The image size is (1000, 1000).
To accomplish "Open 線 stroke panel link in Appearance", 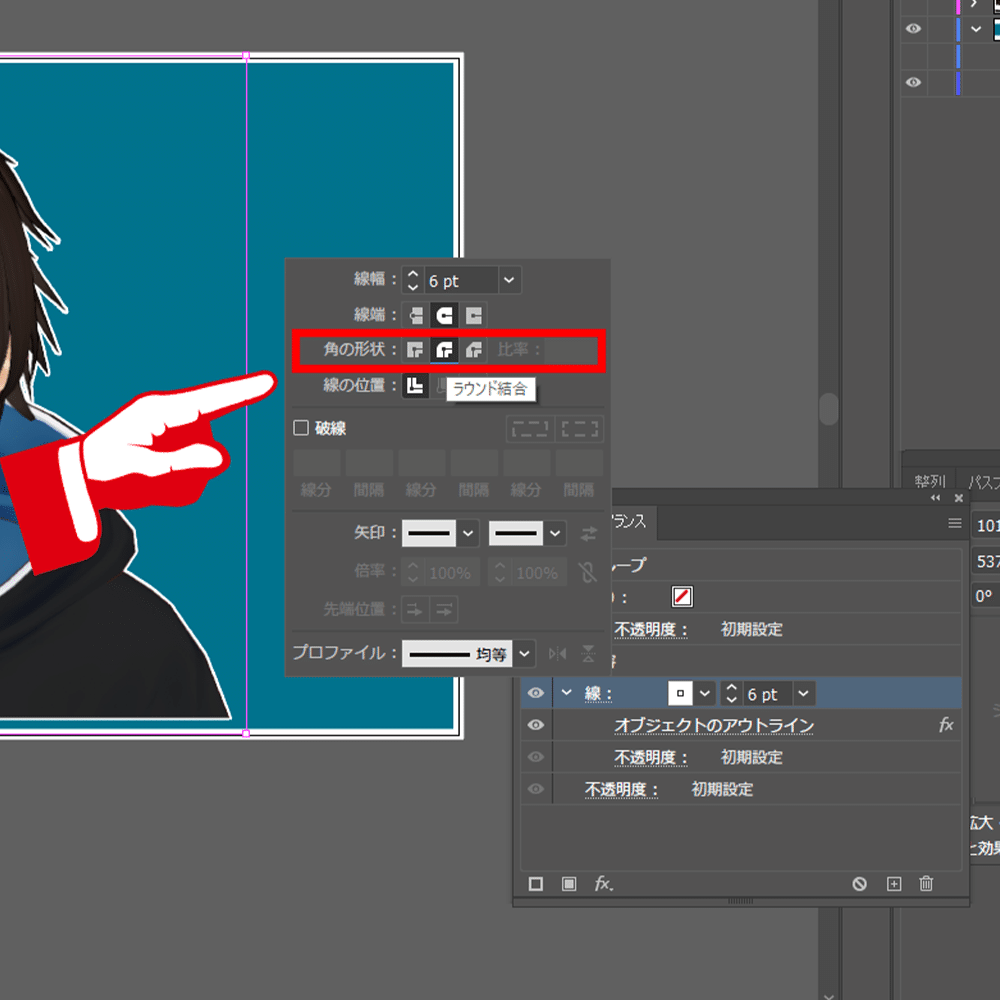I will pos(598,694).
